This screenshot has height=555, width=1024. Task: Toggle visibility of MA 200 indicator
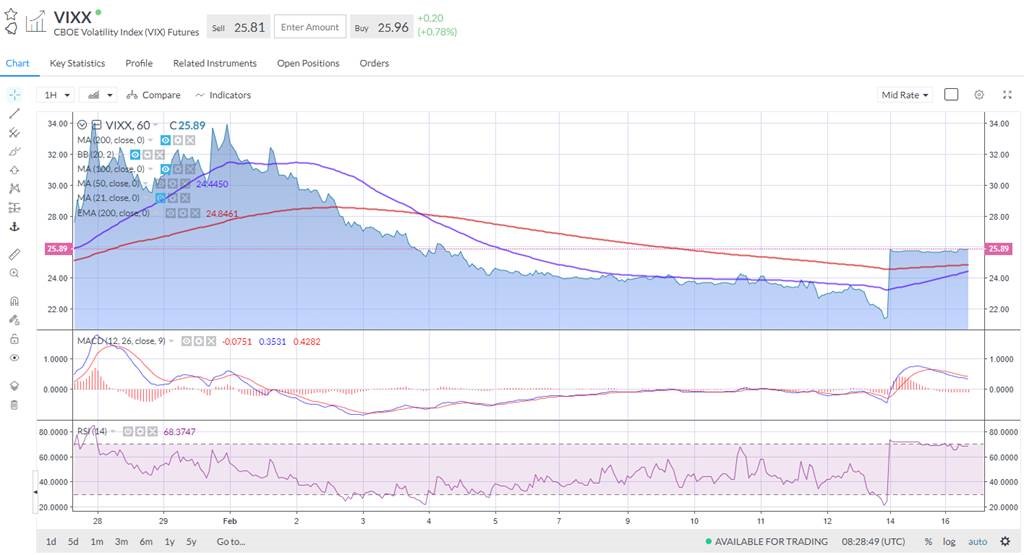[x=166, y=140]
